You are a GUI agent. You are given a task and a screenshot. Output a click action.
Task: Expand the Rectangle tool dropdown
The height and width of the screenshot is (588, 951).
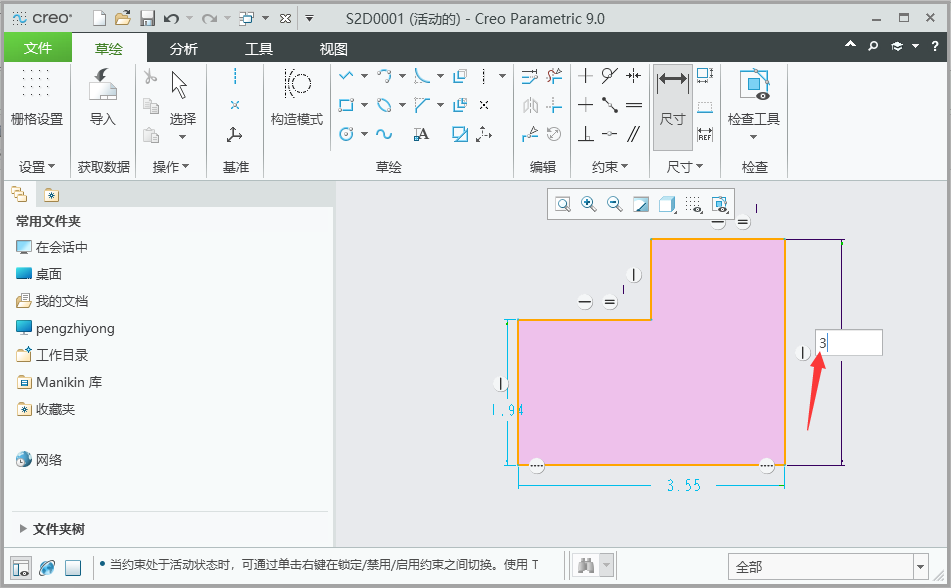365,105
